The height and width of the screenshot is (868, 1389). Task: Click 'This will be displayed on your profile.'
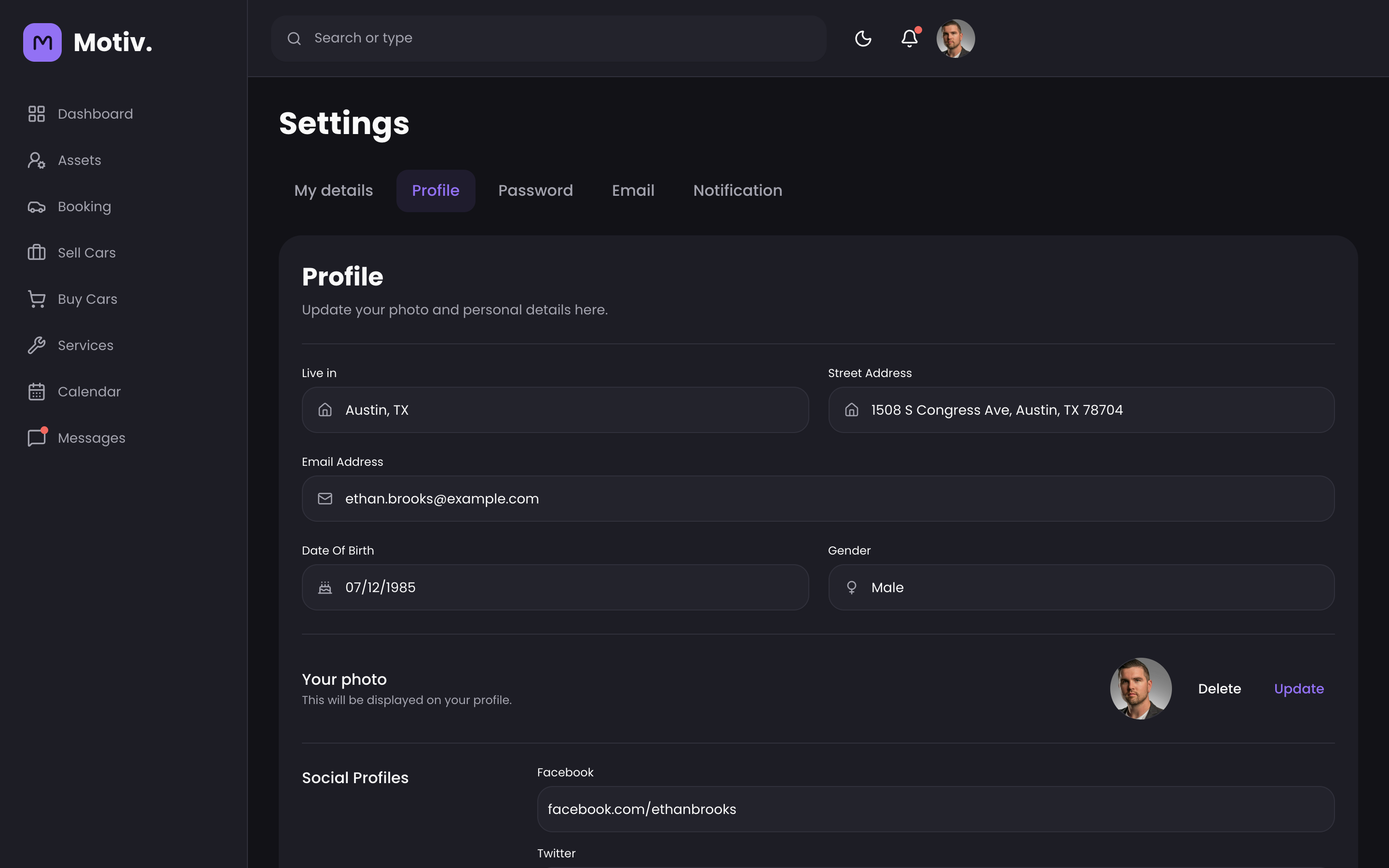407,700
